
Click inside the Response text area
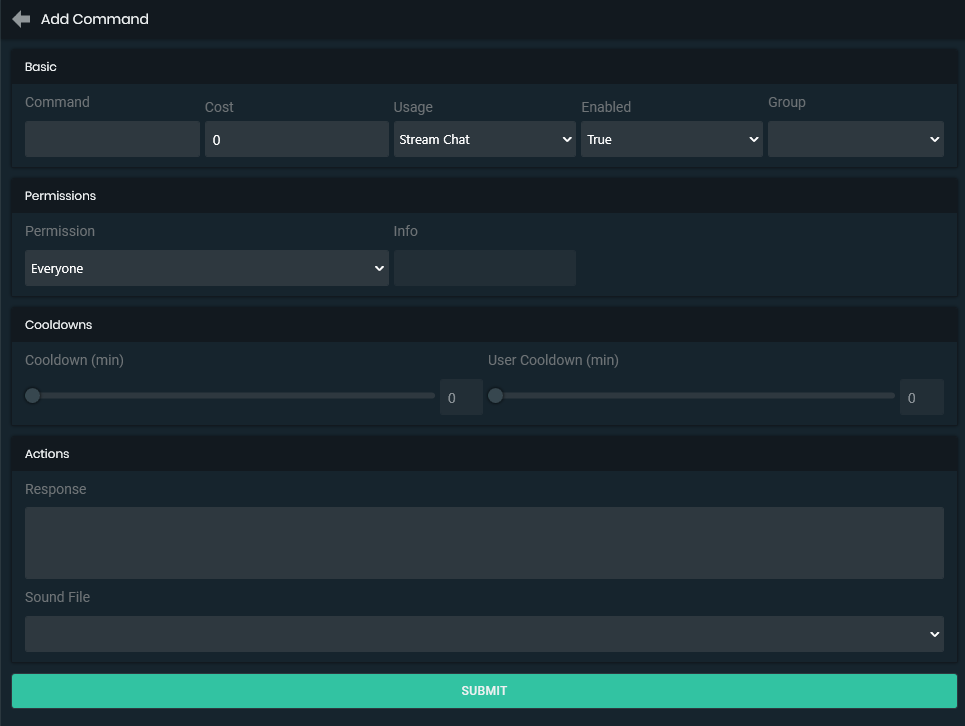484,542
